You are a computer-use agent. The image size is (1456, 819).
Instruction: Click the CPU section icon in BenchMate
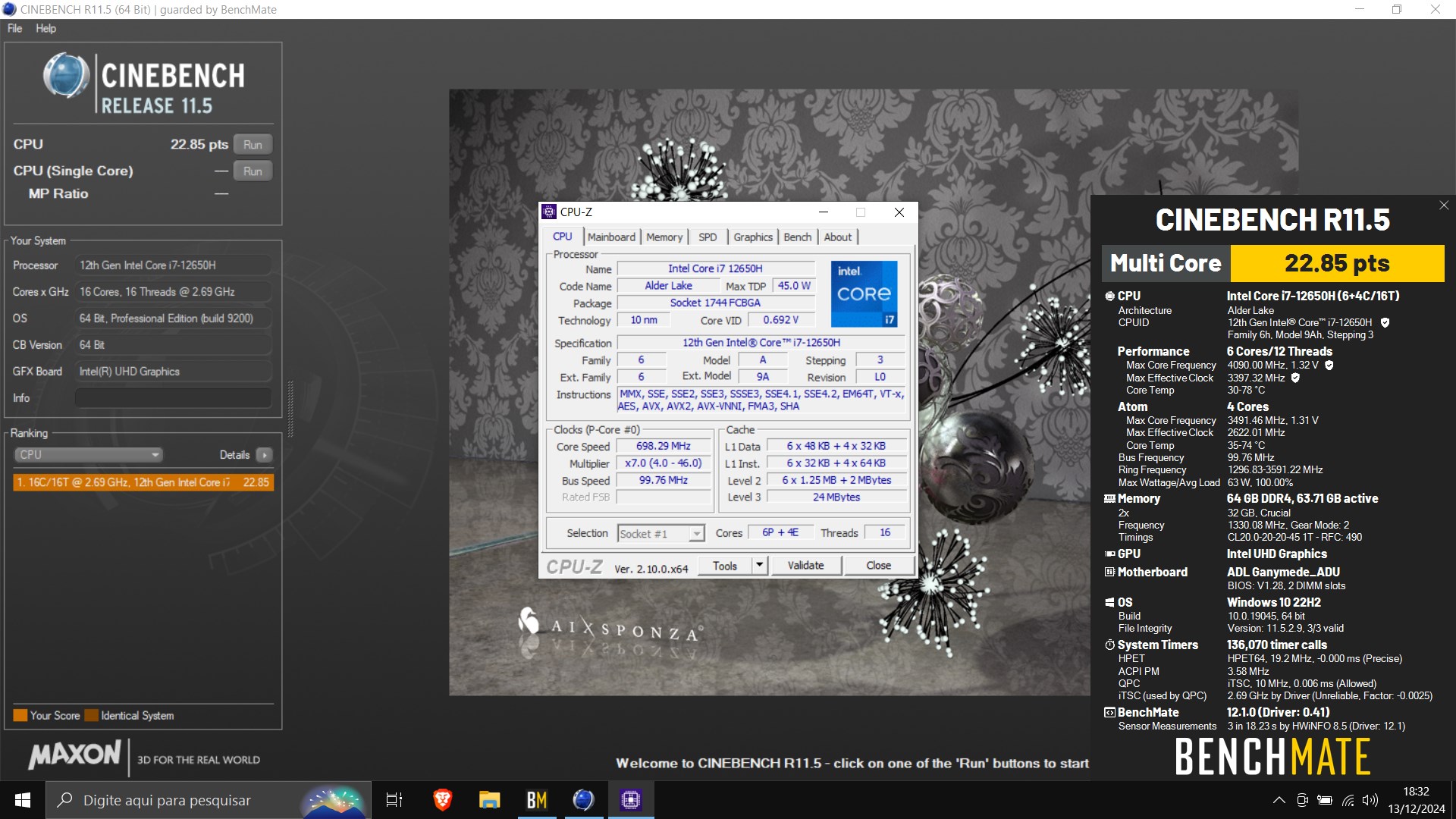coord(1109,297)
